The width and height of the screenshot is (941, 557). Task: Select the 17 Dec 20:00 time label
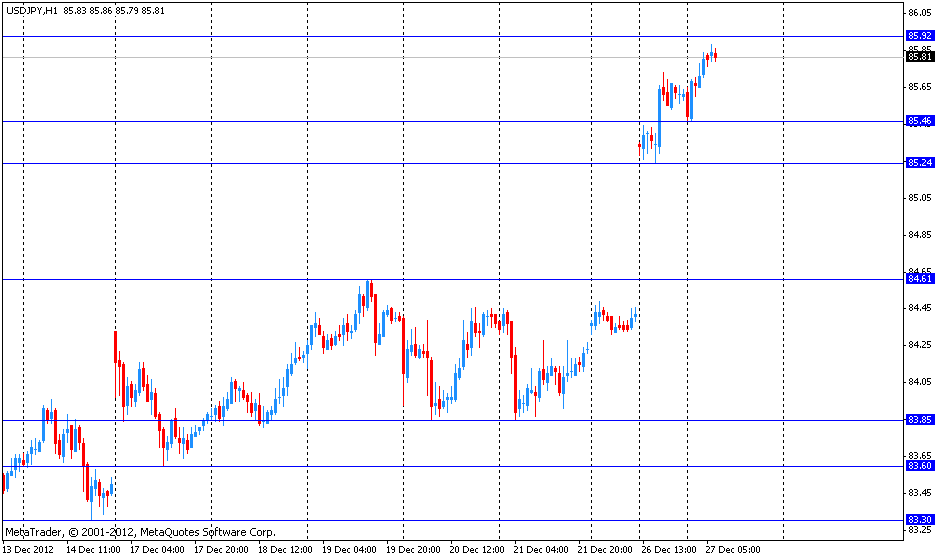click(221, 549)
